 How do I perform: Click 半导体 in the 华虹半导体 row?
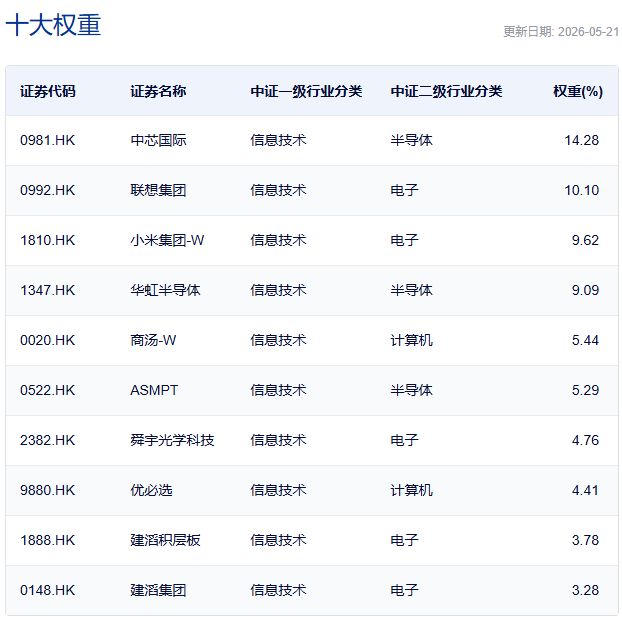coord(411,290)
